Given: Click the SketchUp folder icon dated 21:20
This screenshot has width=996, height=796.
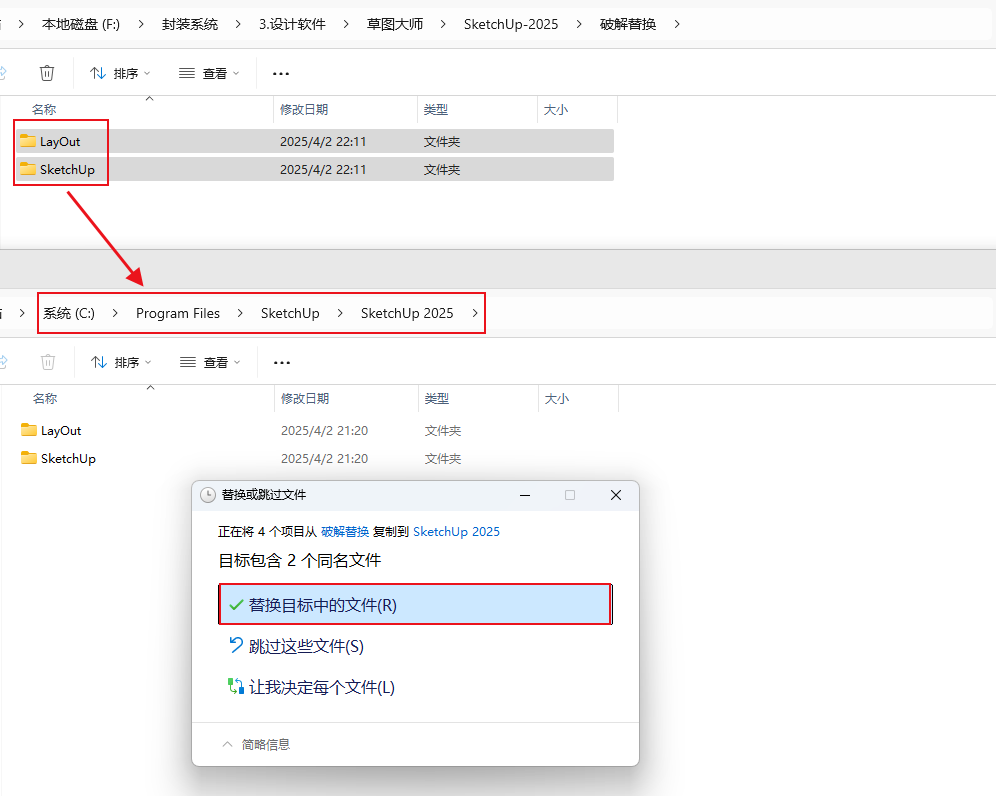Looking at the screenshot, I should point(29,457).
